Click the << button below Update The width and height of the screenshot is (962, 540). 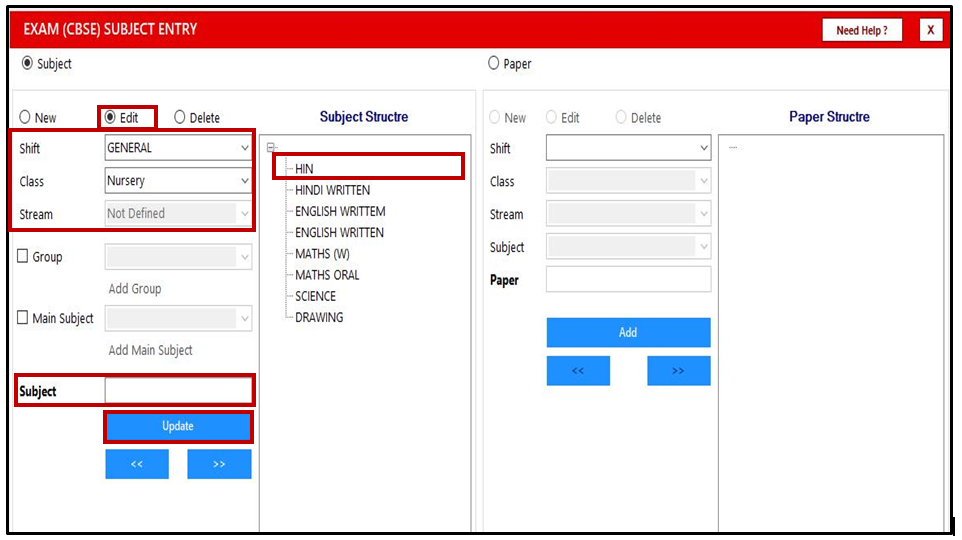(x=137, y=464)
